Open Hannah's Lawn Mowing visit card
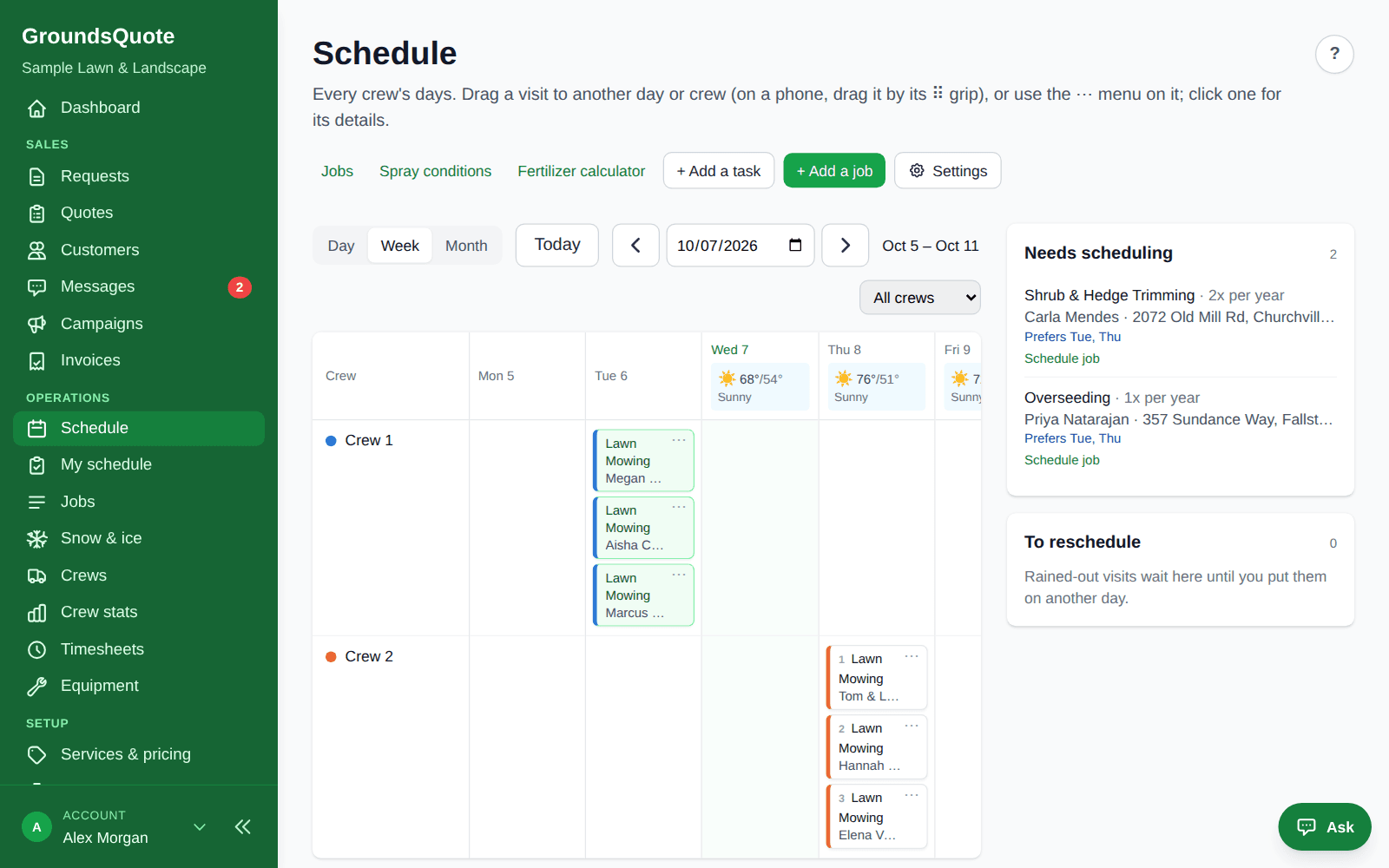The width and height of the screenshot is (1389, 868). coord(877,747)
